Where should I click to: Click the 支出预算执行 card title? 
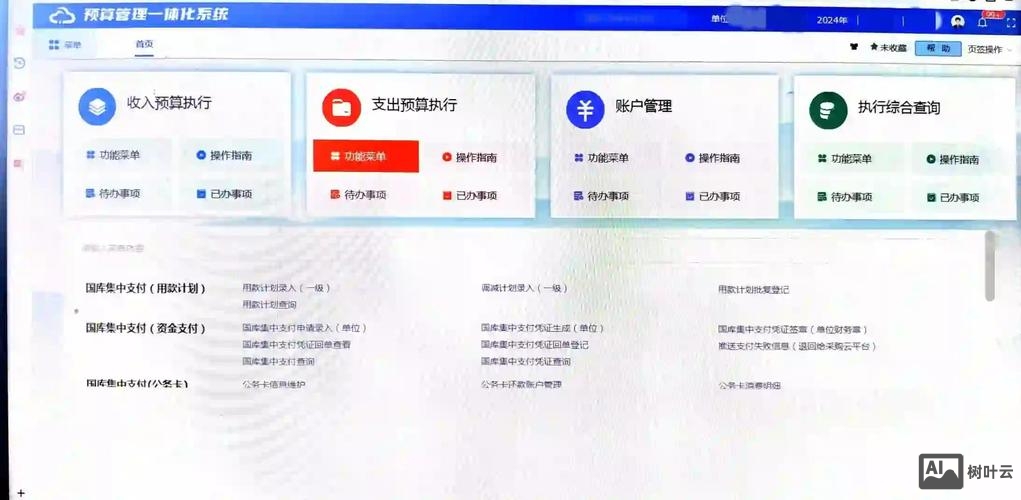click(414, 105)
